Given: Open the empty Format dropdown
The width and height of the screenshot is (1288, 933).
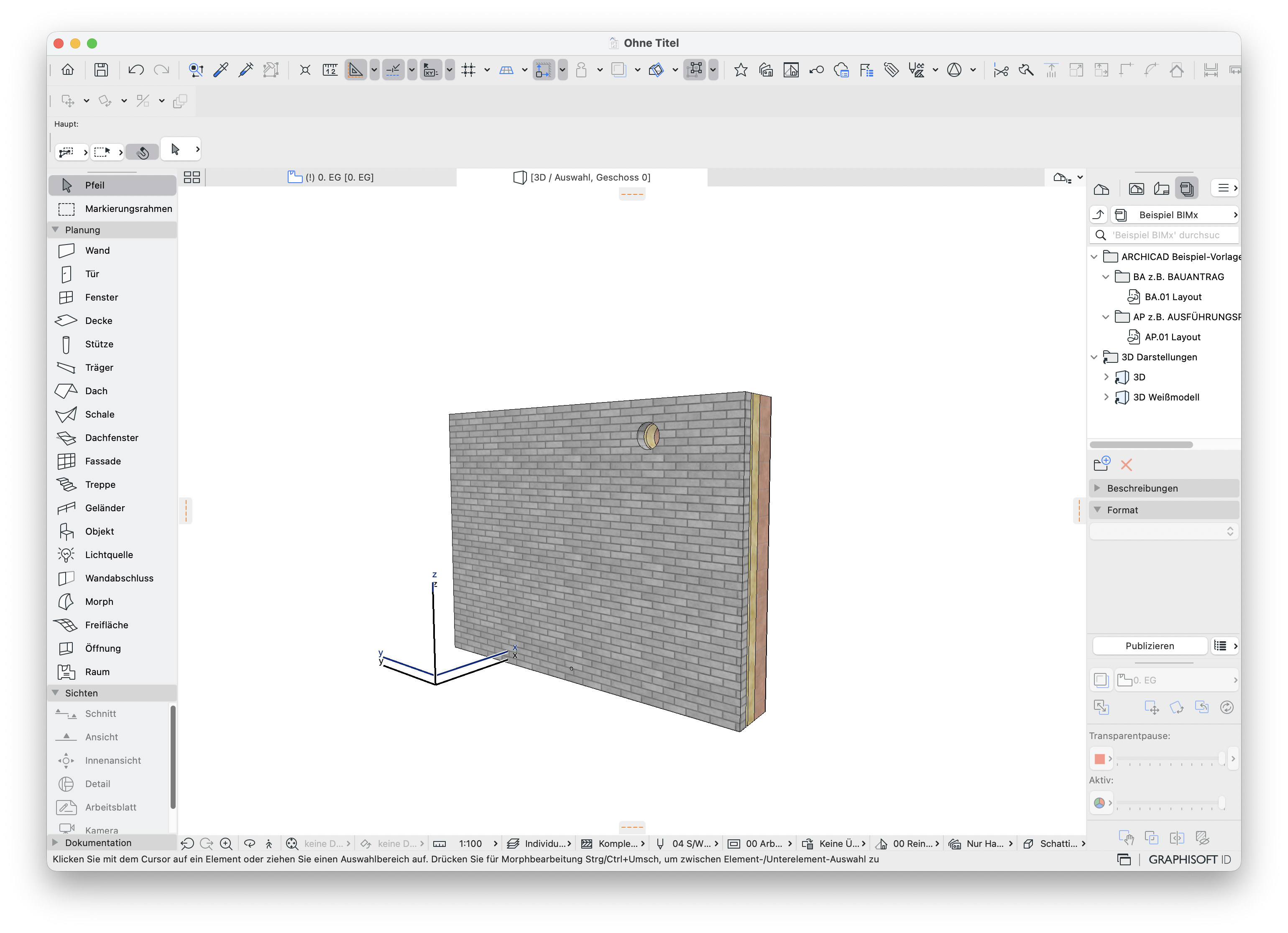Looking at the screenshot, I should point(1164,531).
